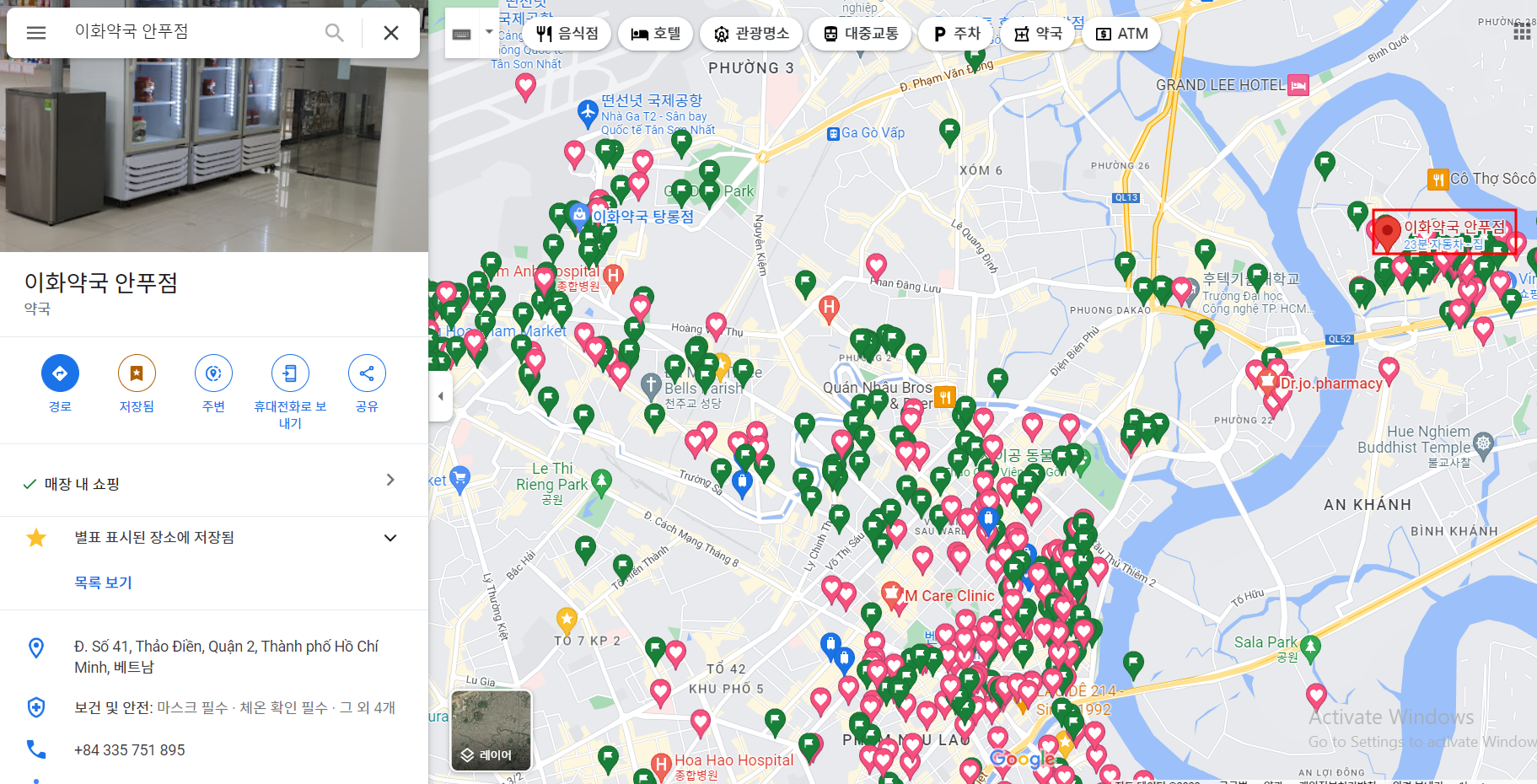Search nearby with the 주변 icon
Screen dimensions: 1537x784
(x=213, y=373)
